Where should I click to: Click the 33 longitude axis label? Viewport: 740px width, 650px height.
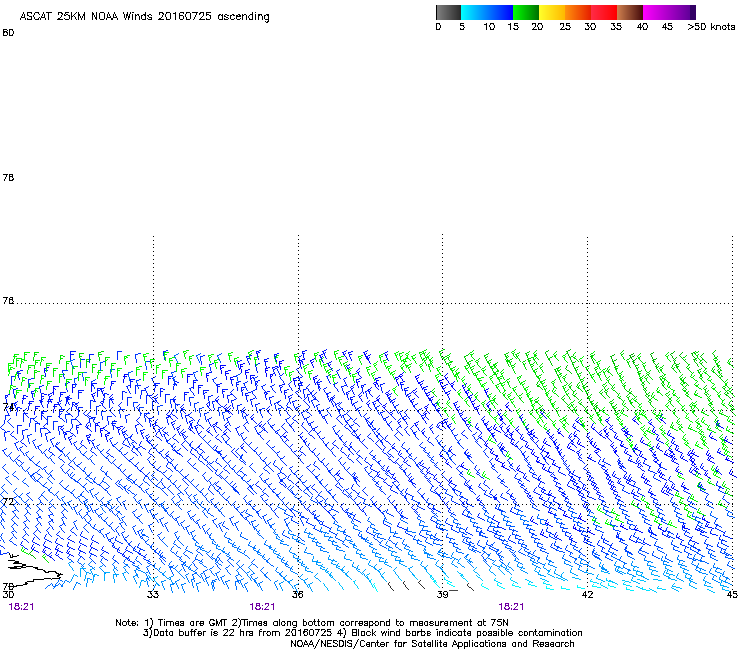click(153, 594)
